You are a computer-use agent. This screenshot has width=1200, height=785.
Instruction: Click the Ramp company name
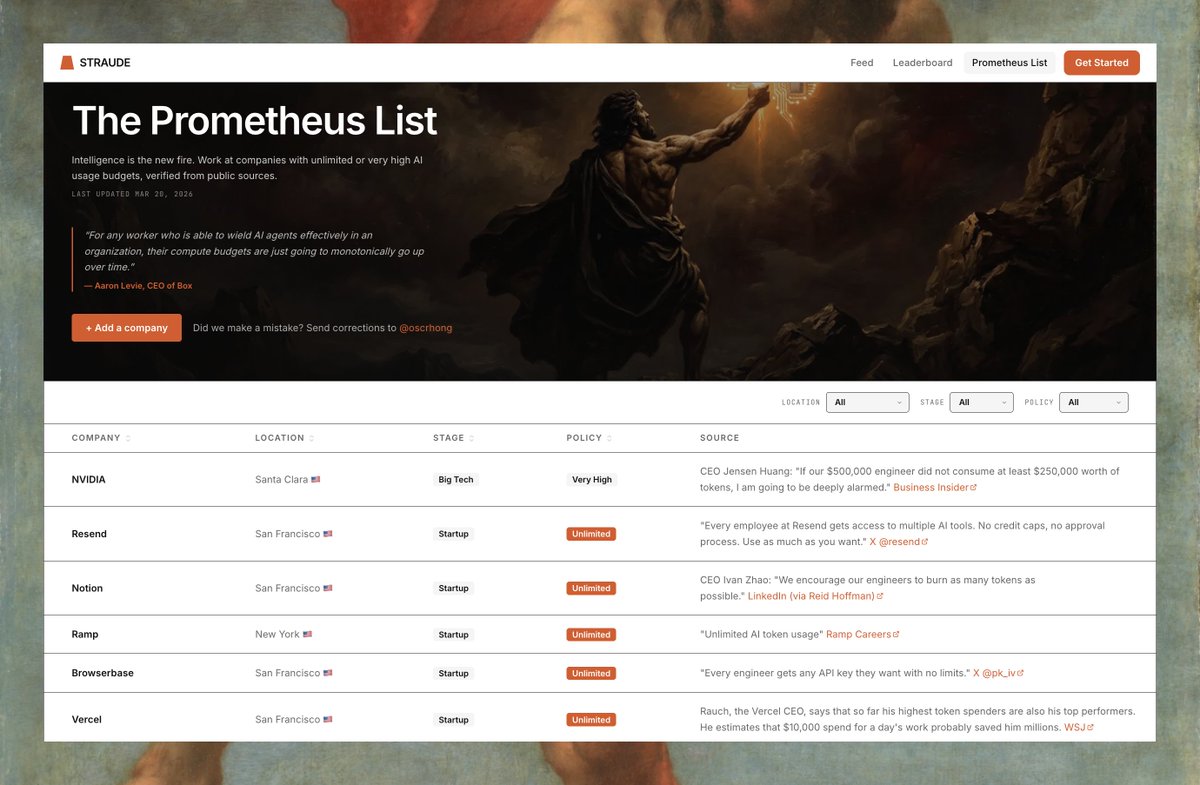(85, 635)
